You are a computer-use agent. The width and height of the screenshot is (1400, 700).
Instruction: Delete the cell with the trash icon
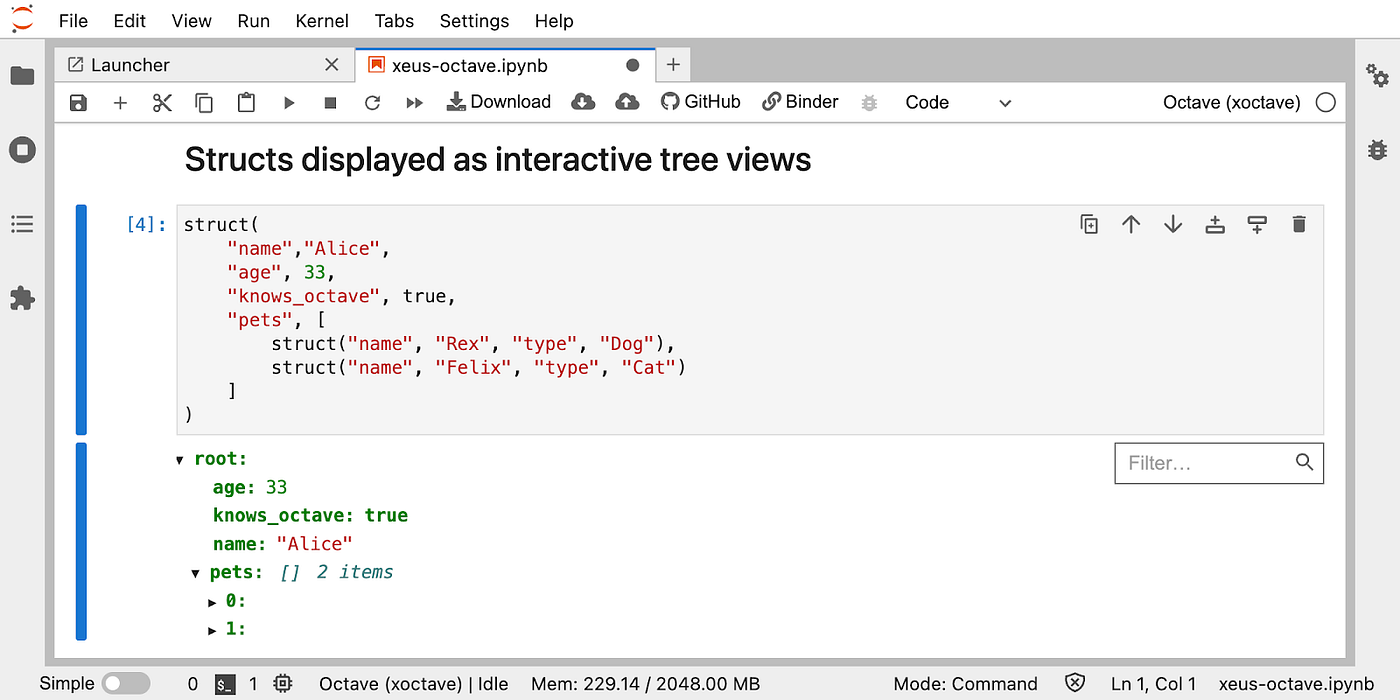1299,224
